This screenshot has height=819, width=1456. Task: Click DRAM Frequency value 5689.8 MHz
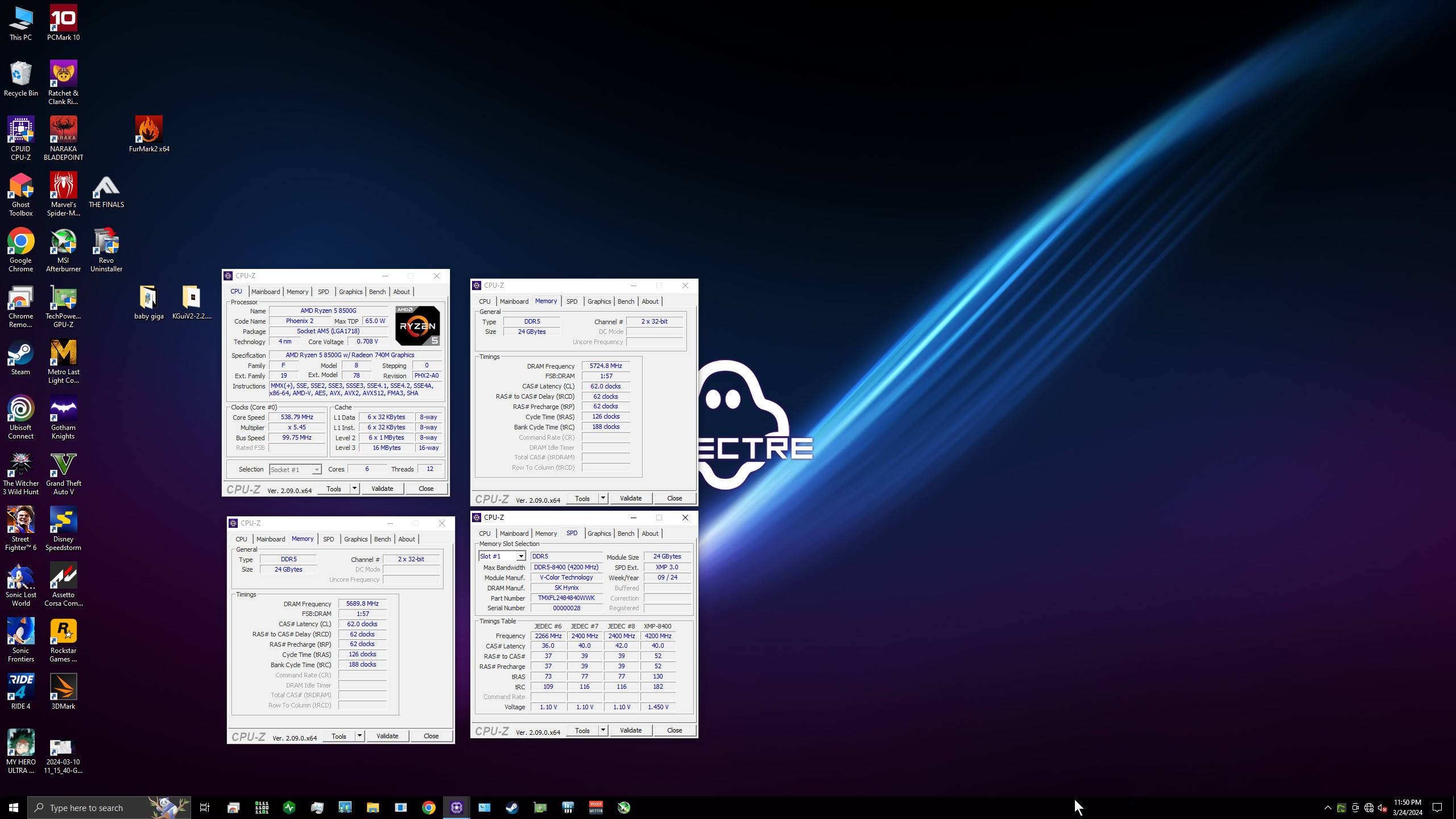362,604
